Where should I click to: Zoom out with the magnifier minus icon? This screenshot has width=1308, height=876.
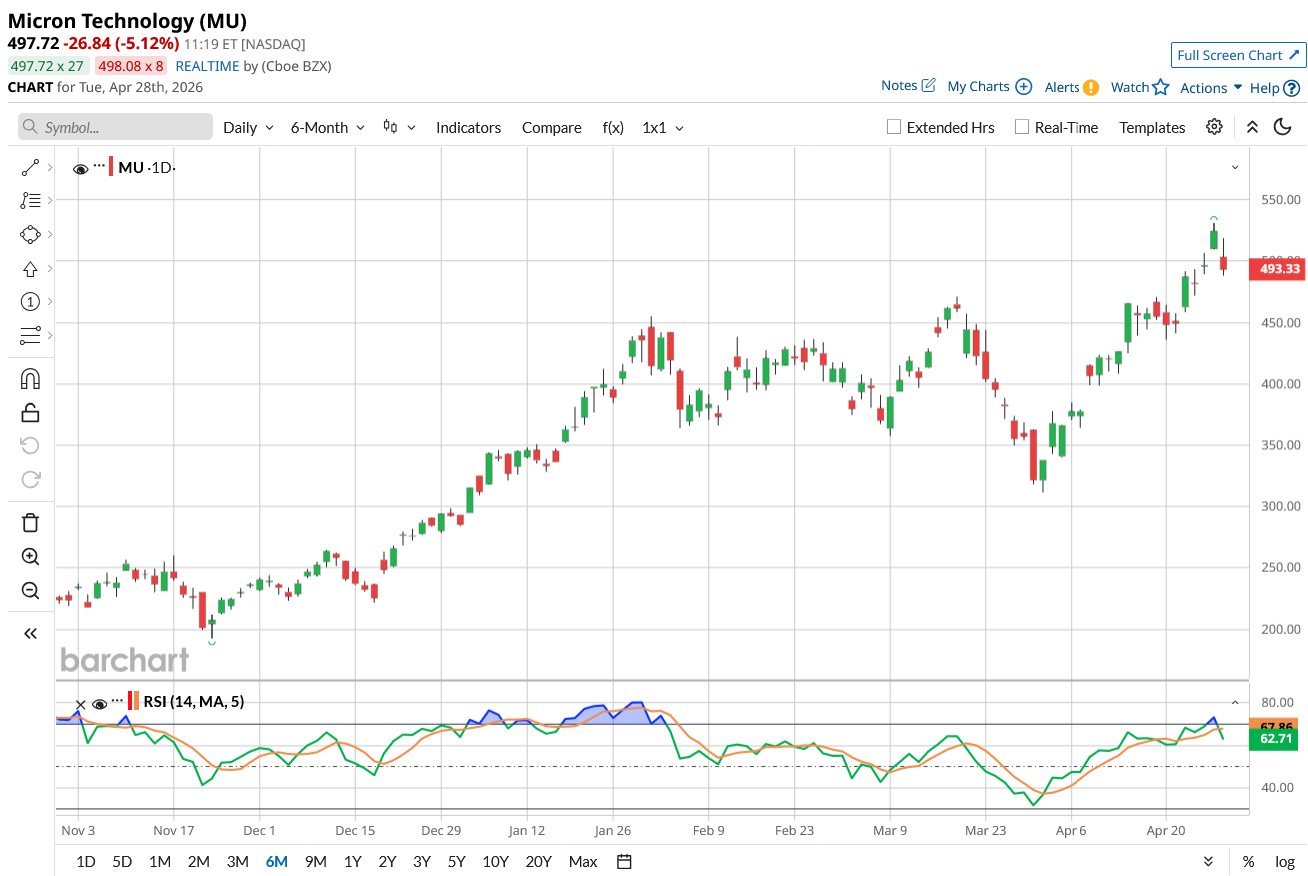30,590
